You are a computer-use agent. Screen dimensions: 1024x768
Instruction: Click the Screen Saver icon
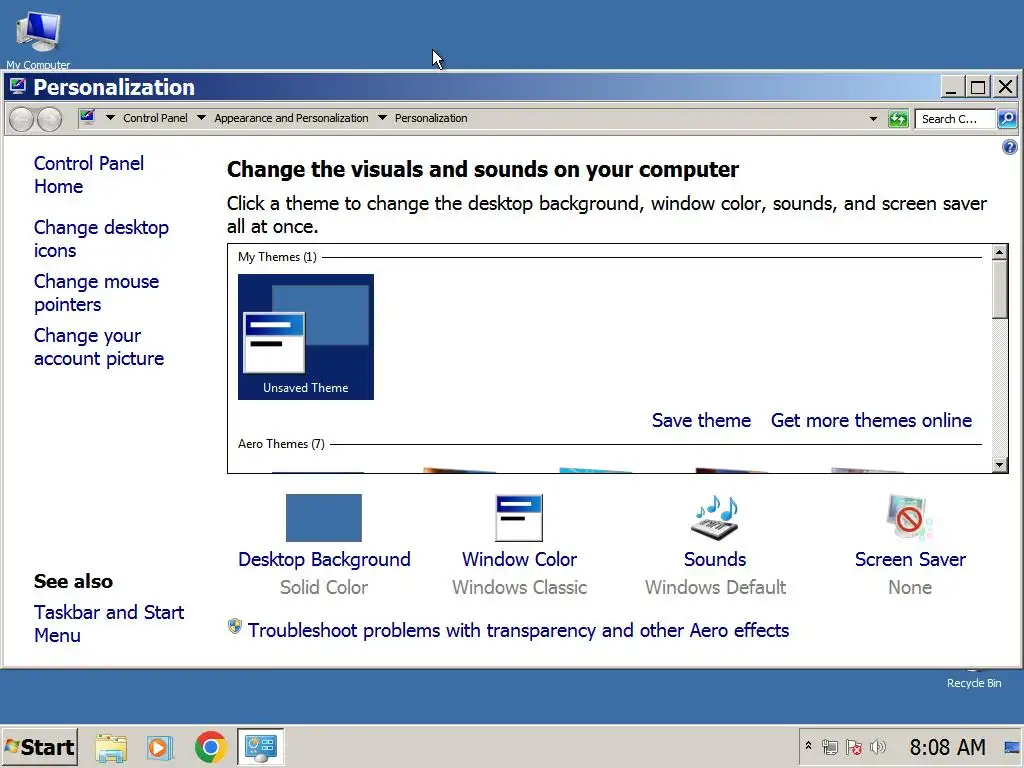[x=909, y=517]
